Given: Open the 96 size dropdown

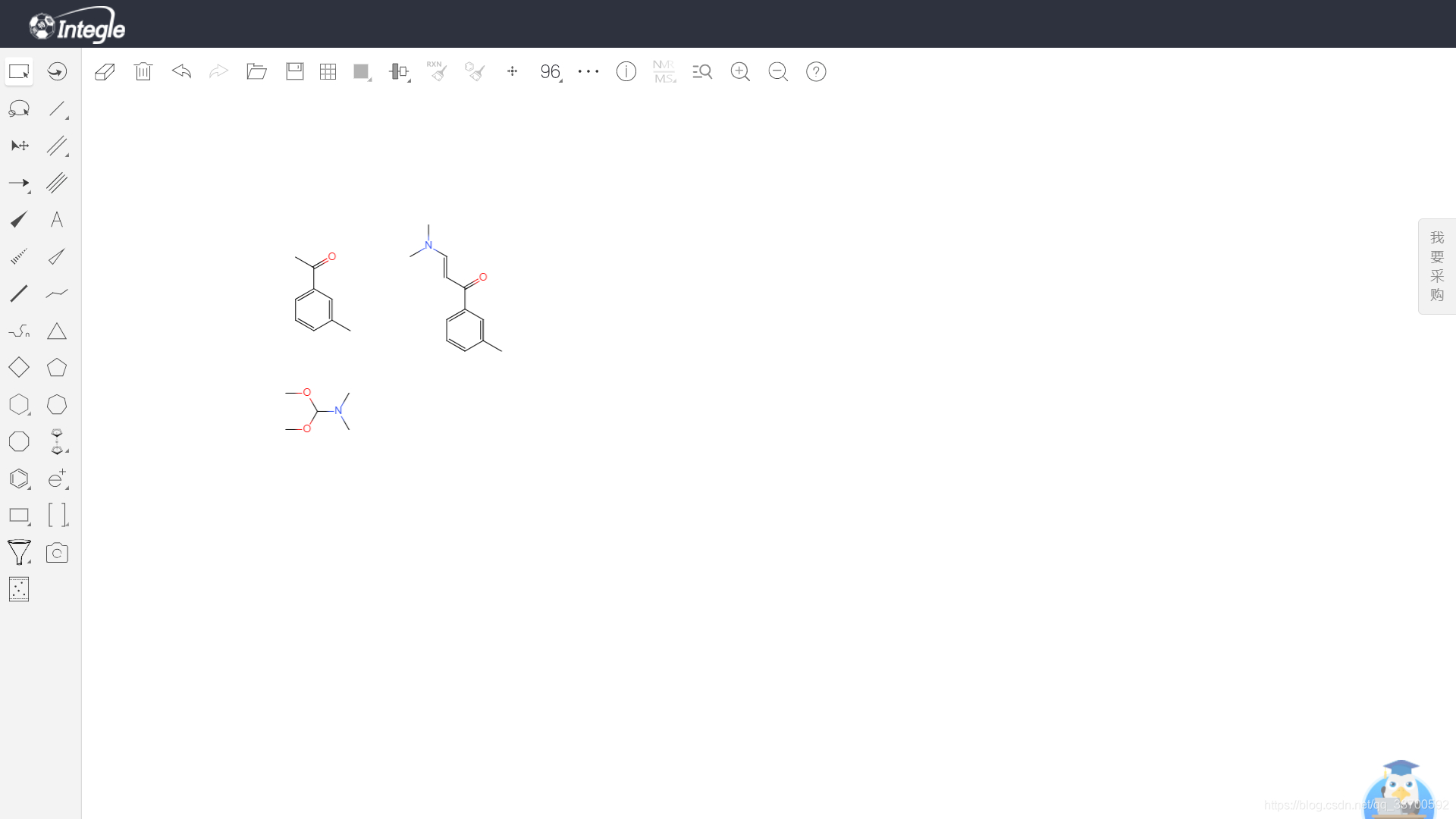Looking at the screenshot, I should pyautogui.click(x=551, y=72).
